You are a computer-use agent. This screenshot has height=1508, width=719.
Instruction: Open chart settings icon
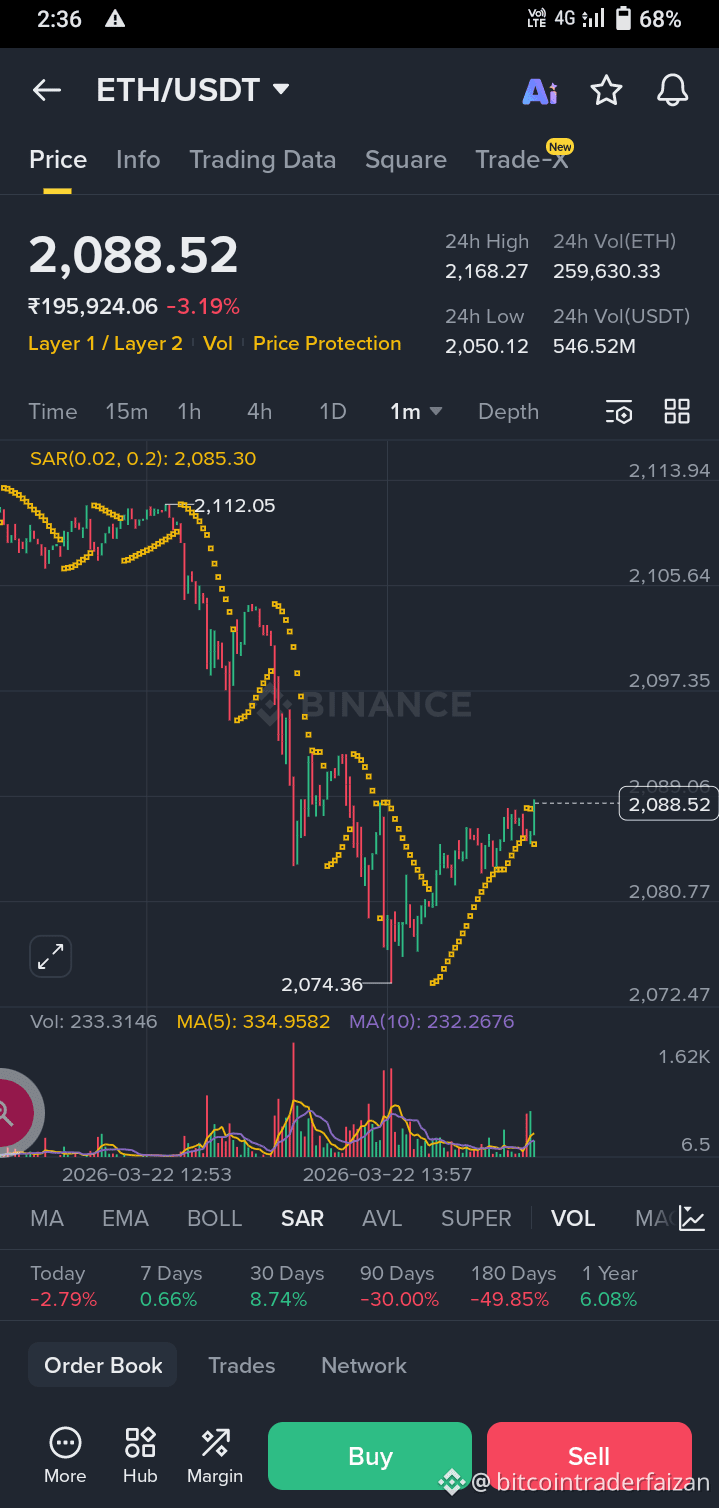coord(619,412)
